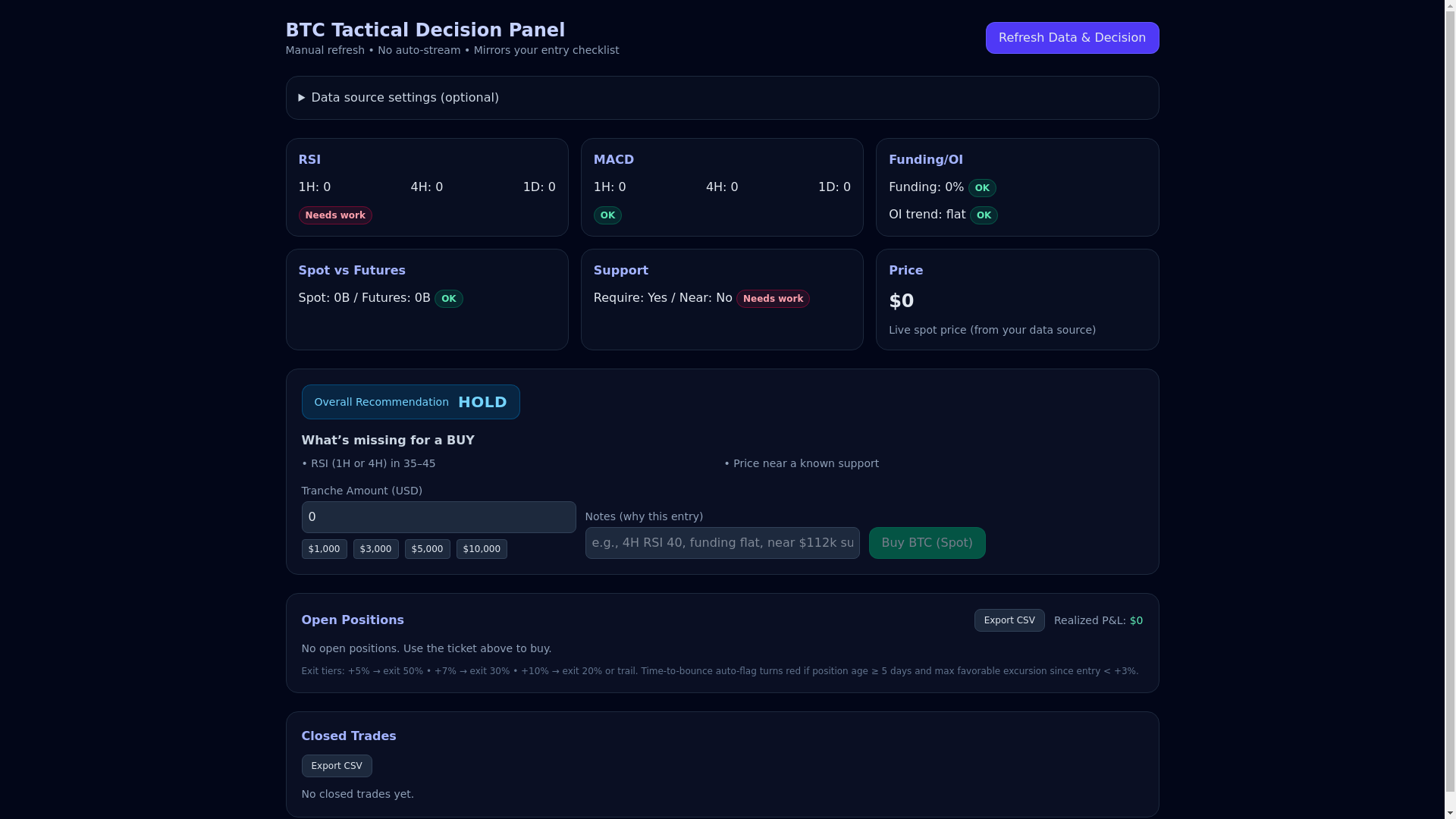Click the Exit tiers footnote text

720,671
